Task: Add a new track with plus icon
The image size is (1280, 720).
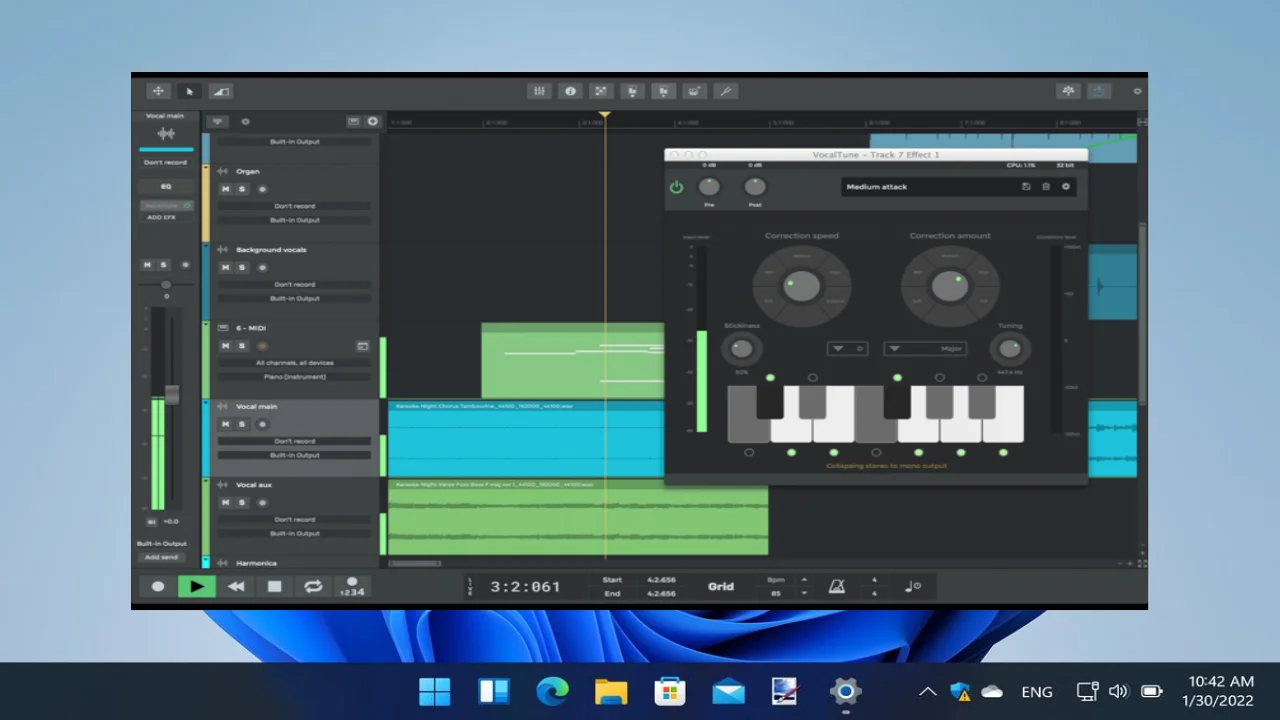Action: pos(373,121)
